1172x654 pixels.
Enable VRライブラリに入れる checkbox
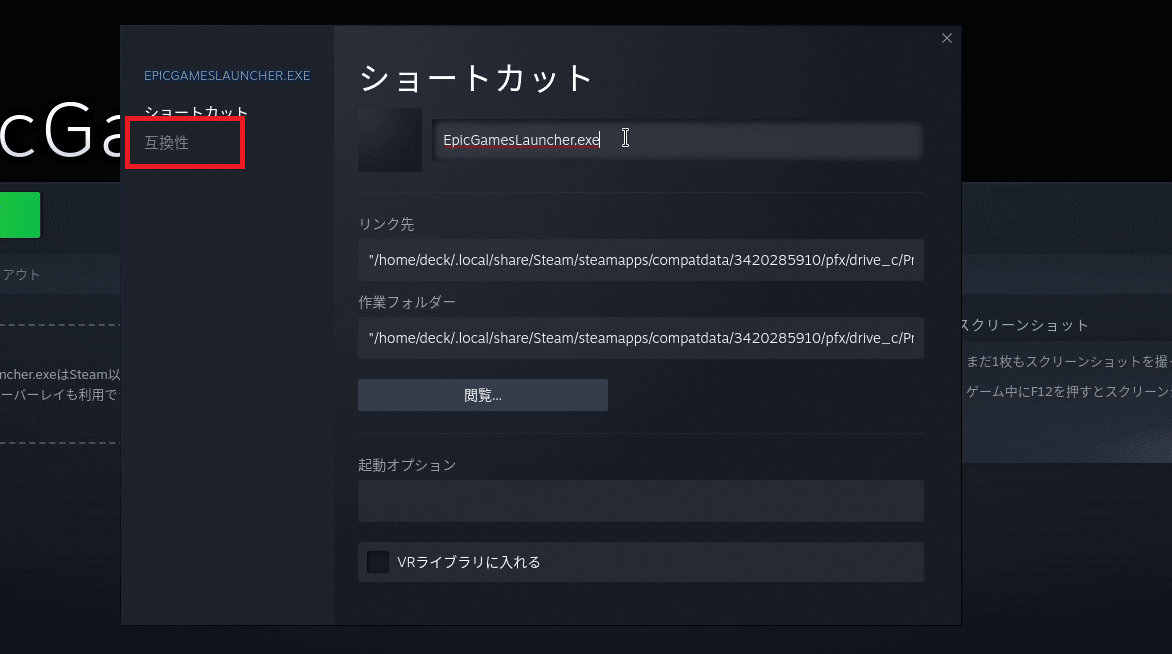(x=377, y=562)
